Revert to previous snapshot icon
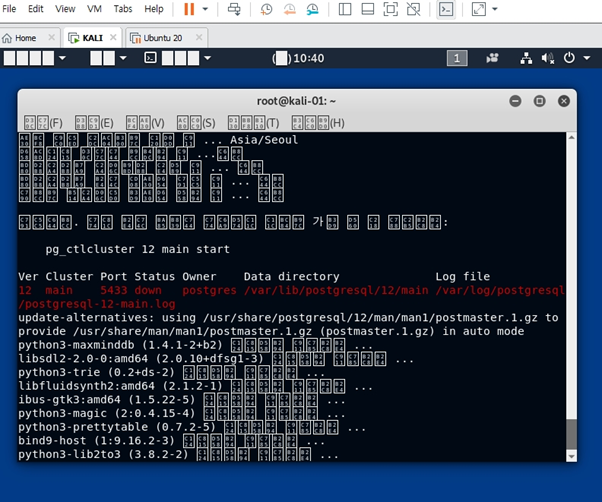602x502 pixels. [289, 9]
